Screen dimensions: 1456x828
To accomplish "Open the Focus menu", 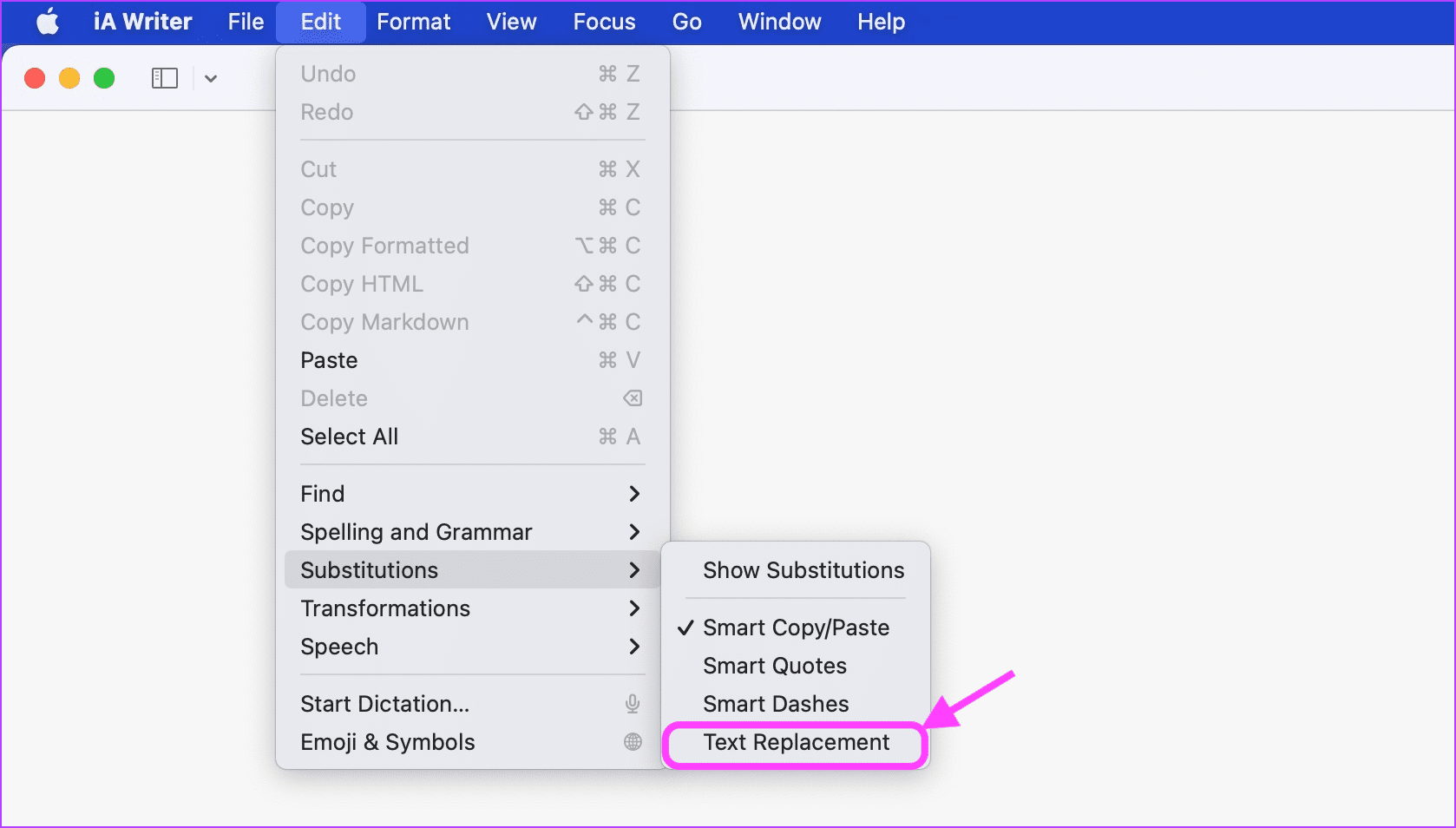I will pos(604,22).
